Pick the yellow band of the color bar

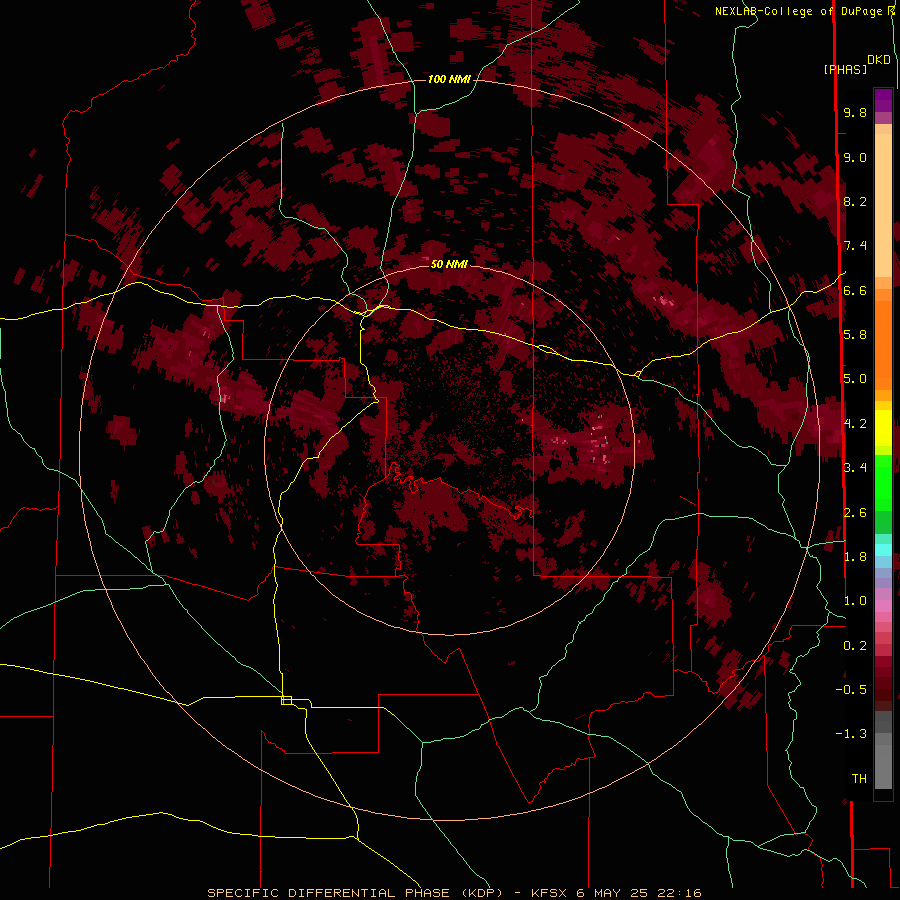(x=883, y=428)
